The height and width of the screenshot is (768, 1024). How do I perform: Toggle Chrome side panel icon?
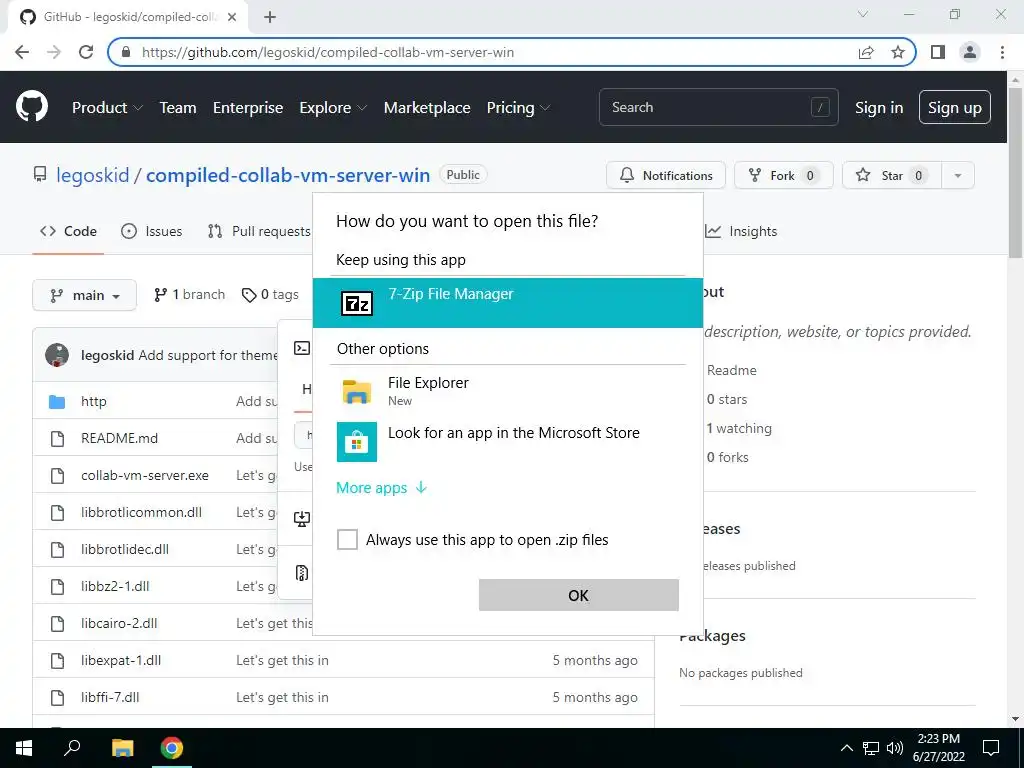pos(938,52)
